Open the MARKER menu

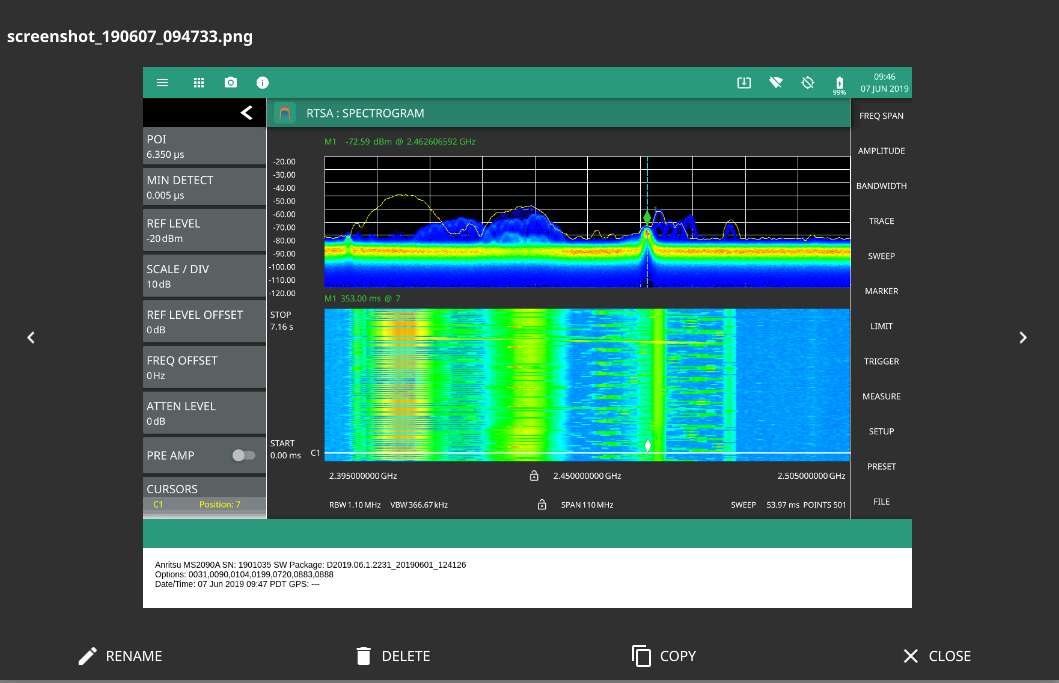click(880, 291)
